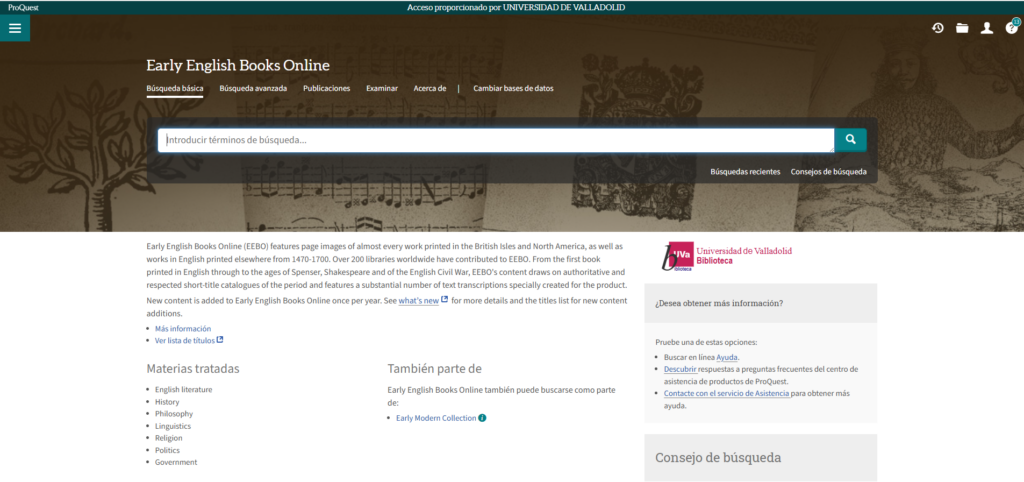Image resolution: width=1024 pixels, height=482 pixels.
Task: Open the Publicaciones menu item
Action: (x=327, y=88)
